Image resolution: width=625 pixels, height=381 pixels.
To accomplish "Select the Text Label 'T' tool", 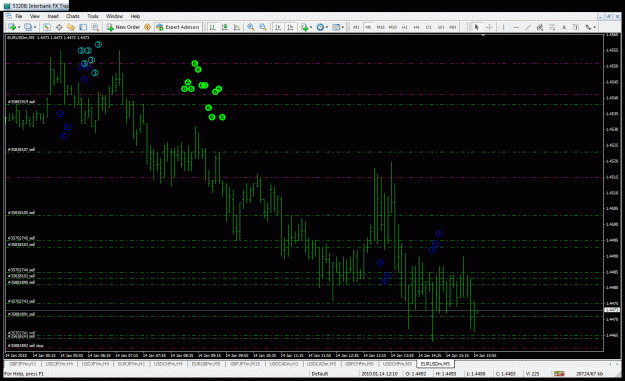I will [x=576, y=27].
